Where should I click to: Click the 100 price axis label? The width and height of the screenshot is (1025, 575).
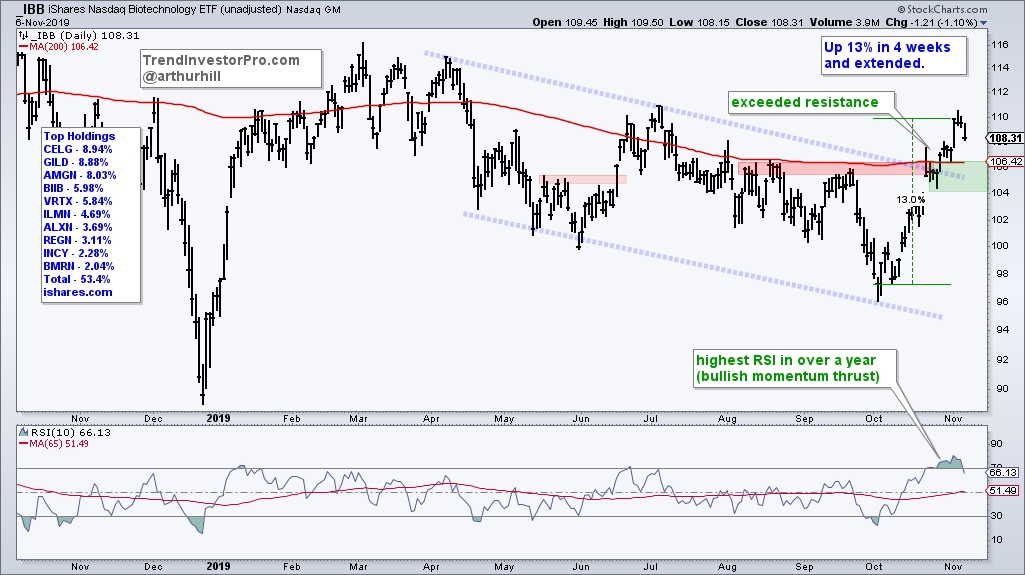click(1000, 246)
